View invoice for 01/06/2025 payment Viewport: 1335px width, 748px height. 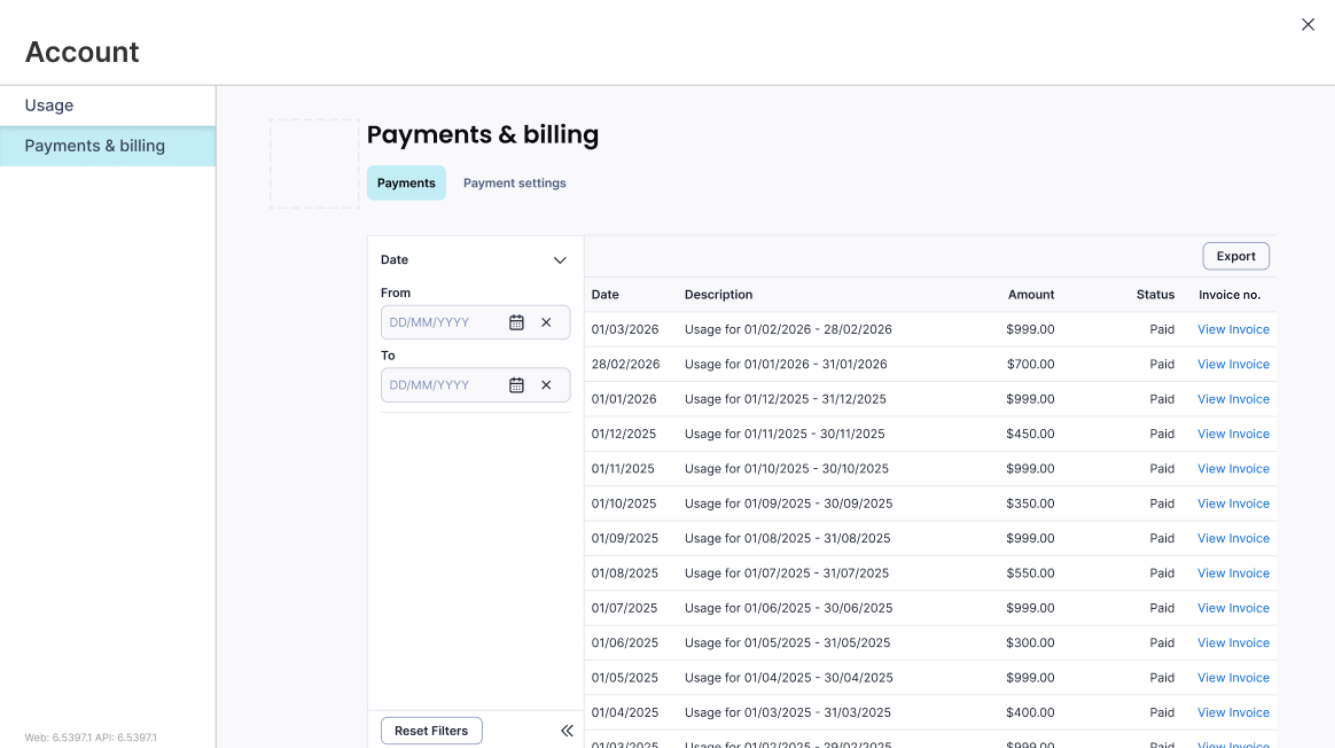[x=1233, y=644]
